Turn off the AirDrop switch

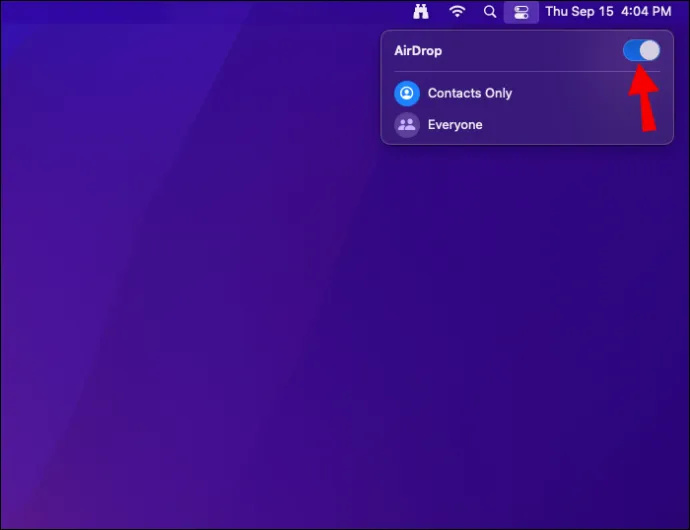pos(641,51)
